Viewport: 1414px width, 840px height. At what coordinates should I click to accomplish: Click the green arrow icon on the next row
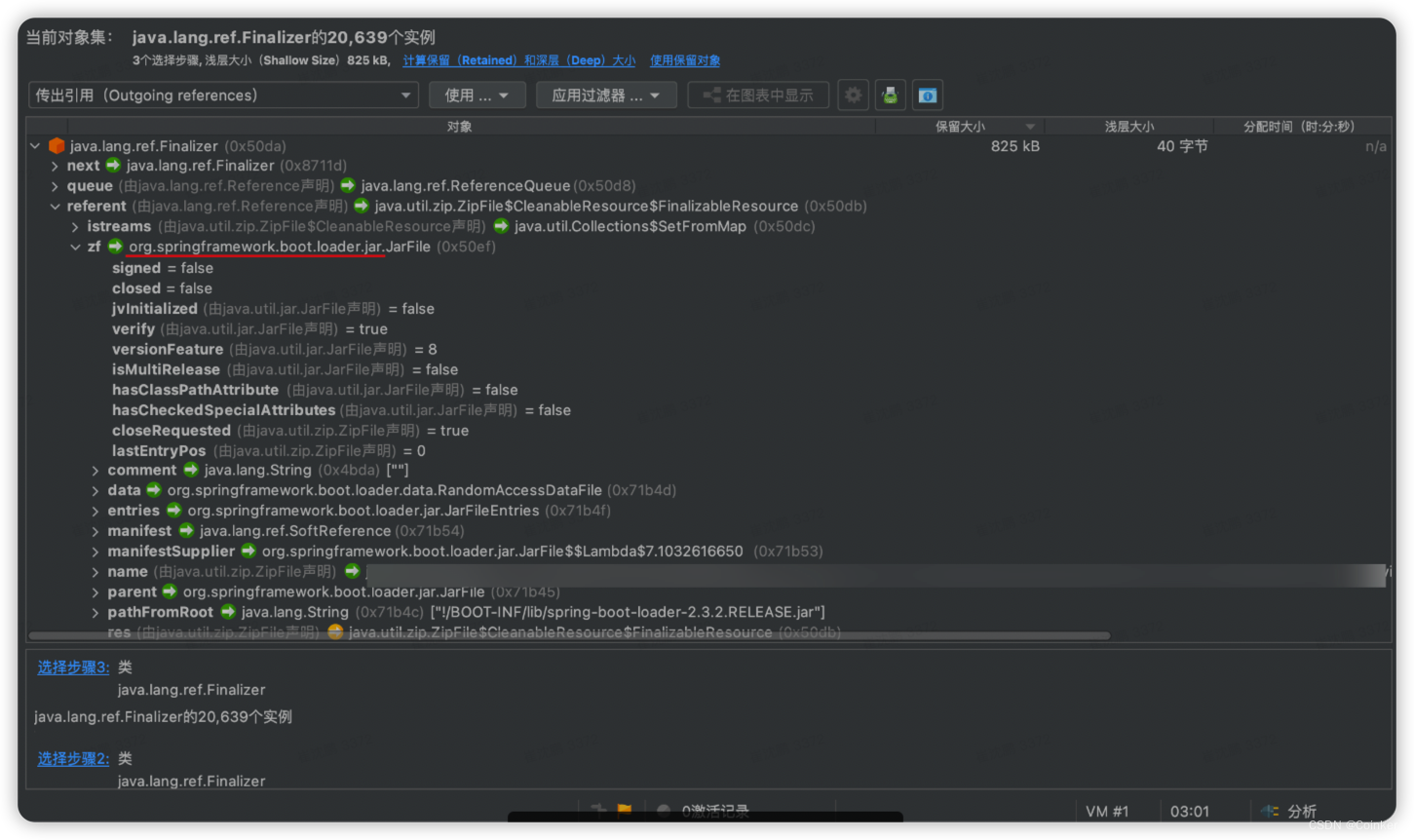coord(113,166)
